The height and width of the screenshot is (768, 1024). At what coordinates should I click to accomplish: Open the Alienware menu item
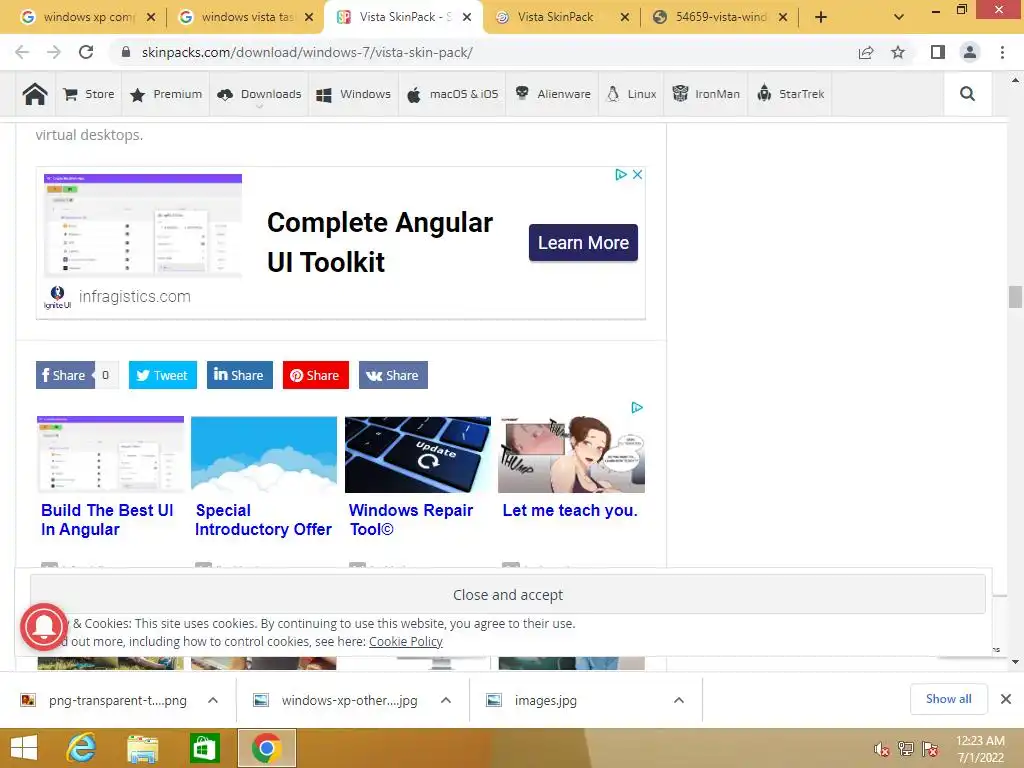[x=552, y=94]
